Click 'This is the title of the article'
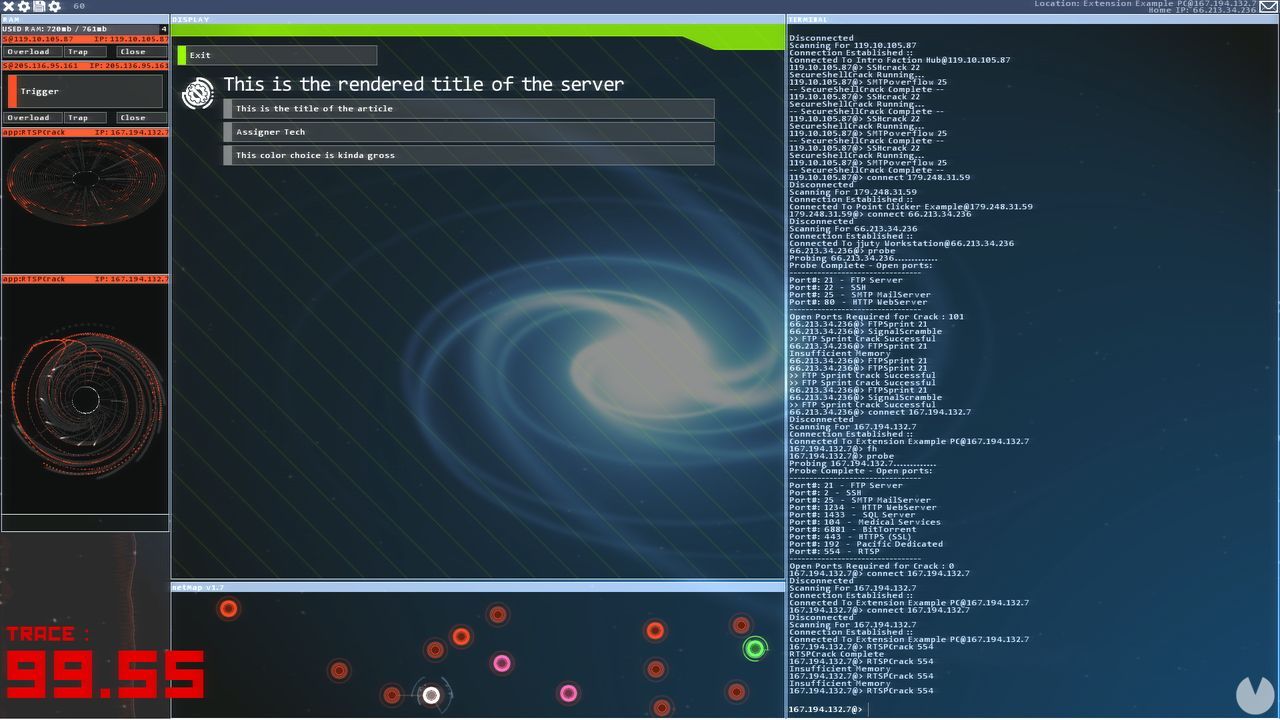Image resolution: width=1280 pixels, height=720 pixels. pyautogui.click(x=467, y=108)
